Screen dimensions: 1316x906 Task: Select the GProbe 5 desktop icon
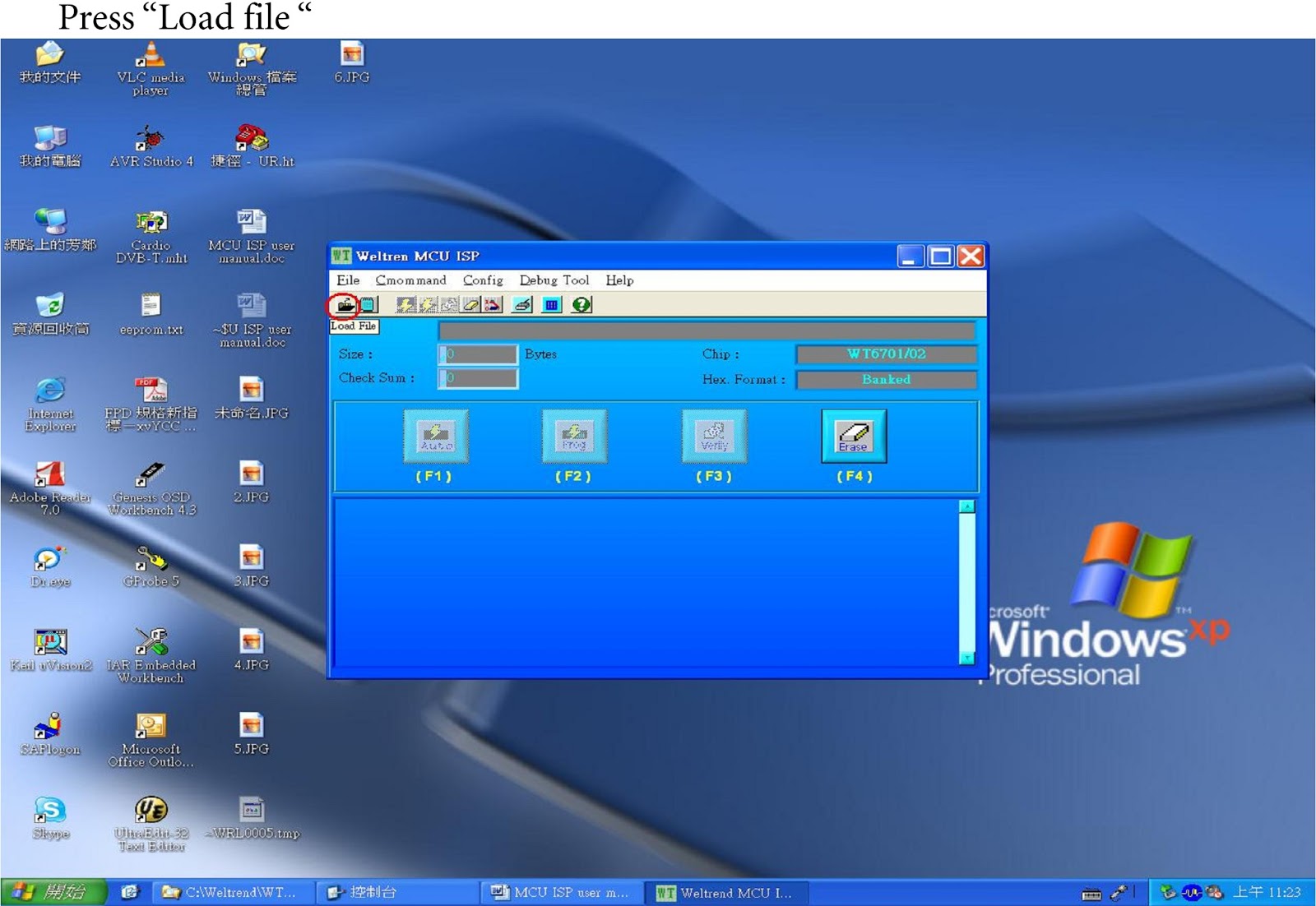coord(151,566)
